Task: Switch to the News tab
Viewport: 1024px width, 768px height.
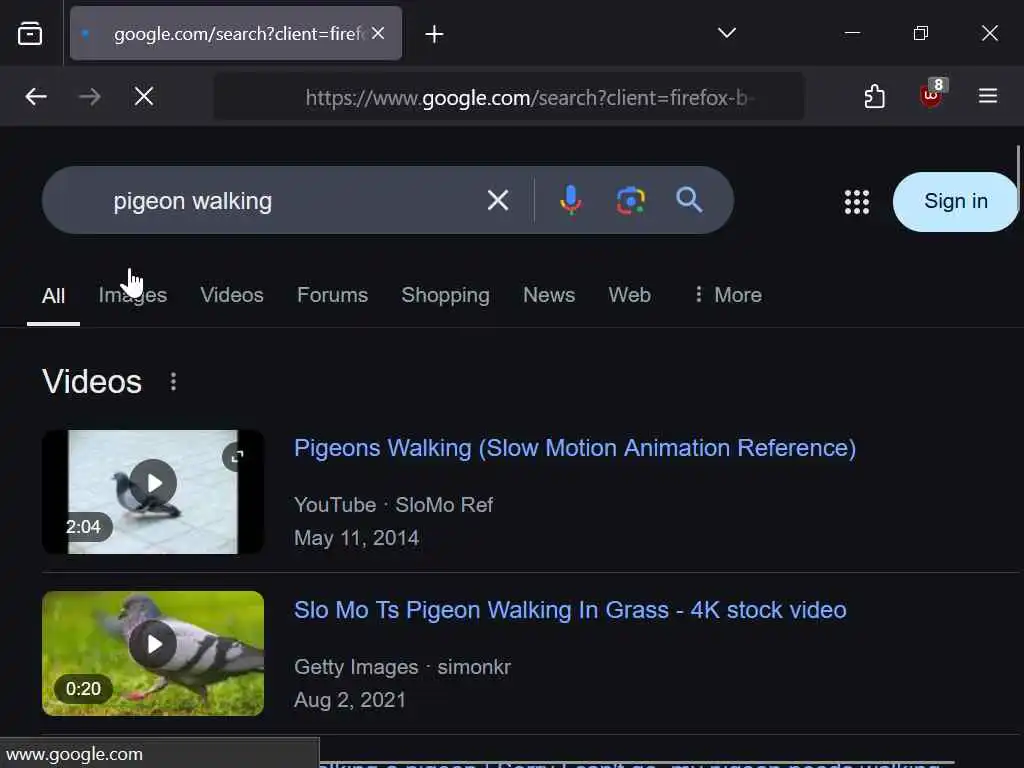Action: 549,295
